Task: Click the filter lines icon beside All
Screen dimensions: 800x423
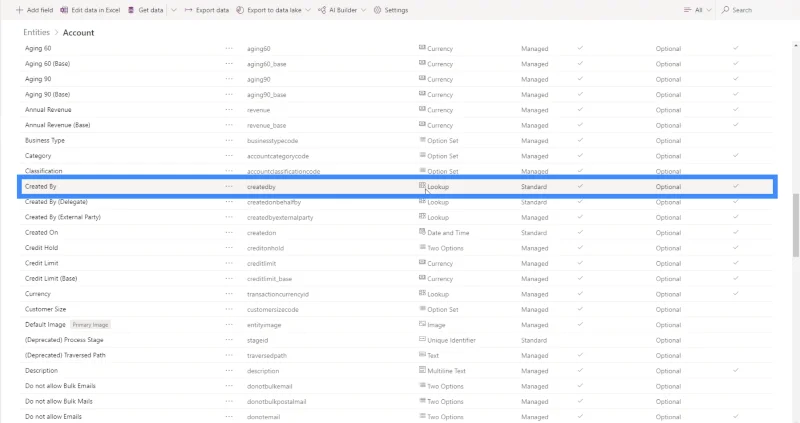Action: click(687, 10)
